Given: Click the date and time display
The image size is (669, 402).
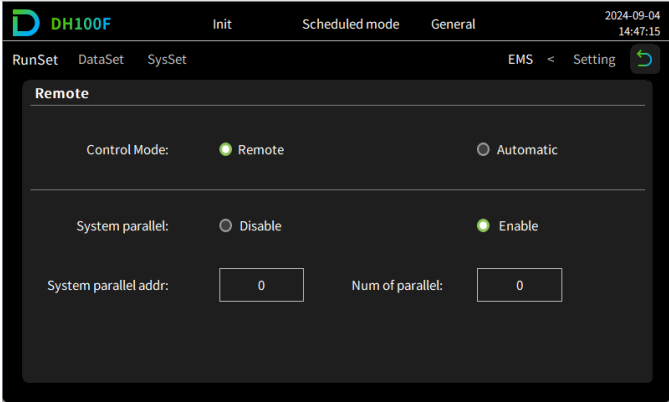Looking at the screenshot, I should pos(631,24).
